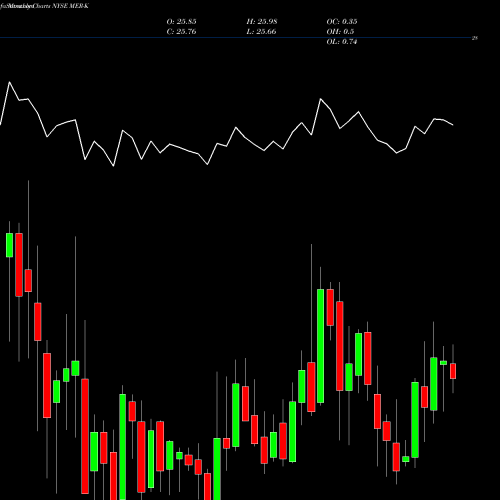Select the high value 'H: 25.98'
The image size is (500, 500).
262,22
